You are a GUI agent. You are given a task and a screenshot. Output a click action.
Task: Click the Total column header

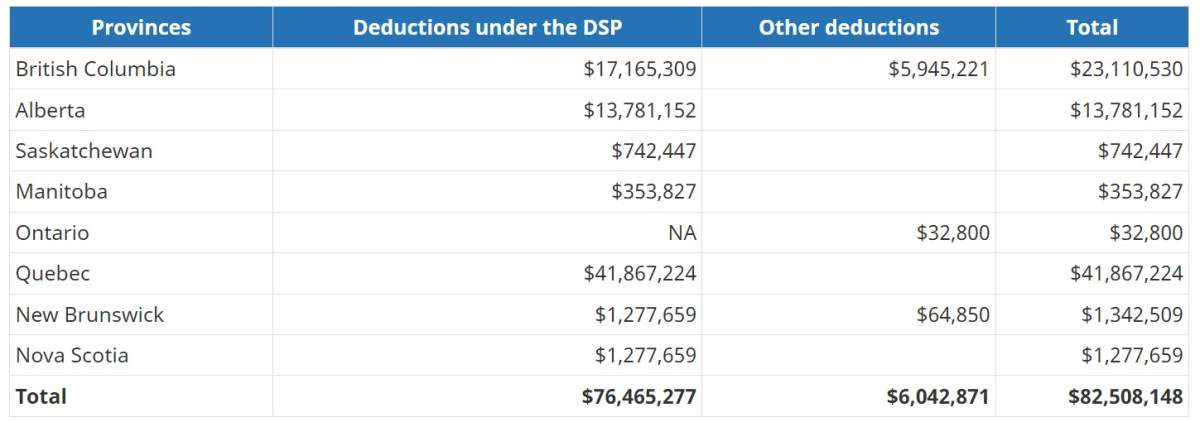point(1091,27)
